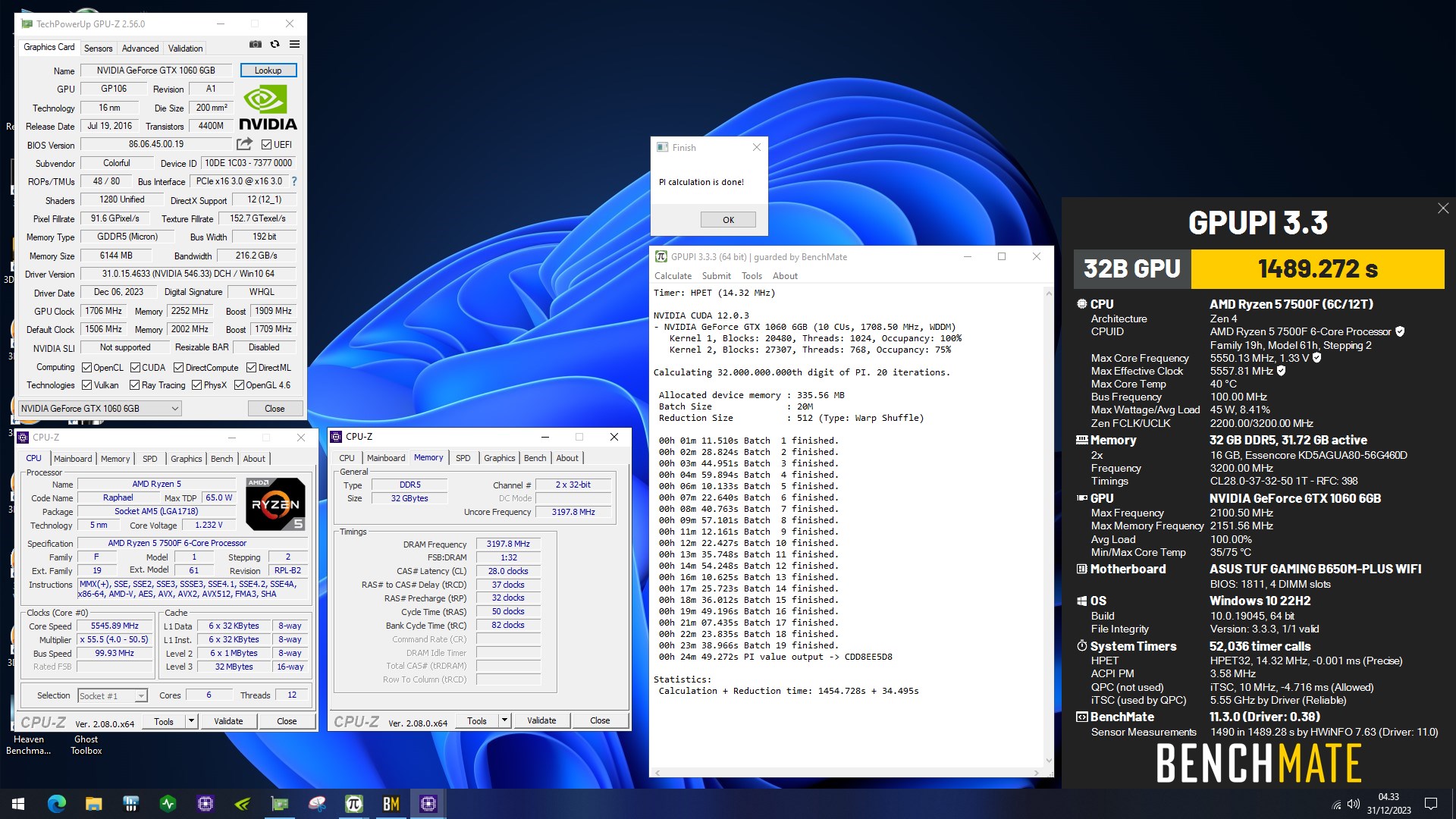Click the Close button in GPU-Z
Screen dimensions: 1456x819
(x=275, y=409)
